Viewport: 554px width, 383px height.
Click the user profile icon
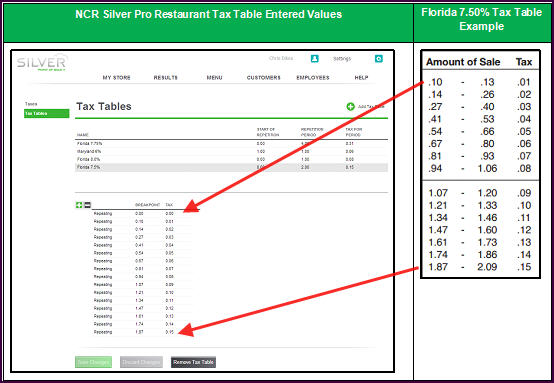[x=314, y=59]
